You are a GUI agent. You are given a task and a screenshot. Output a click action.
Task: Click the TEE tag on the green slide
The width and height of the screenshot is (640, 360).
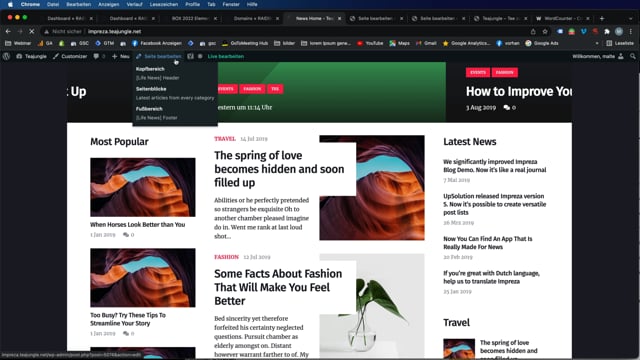pos(275,89)
